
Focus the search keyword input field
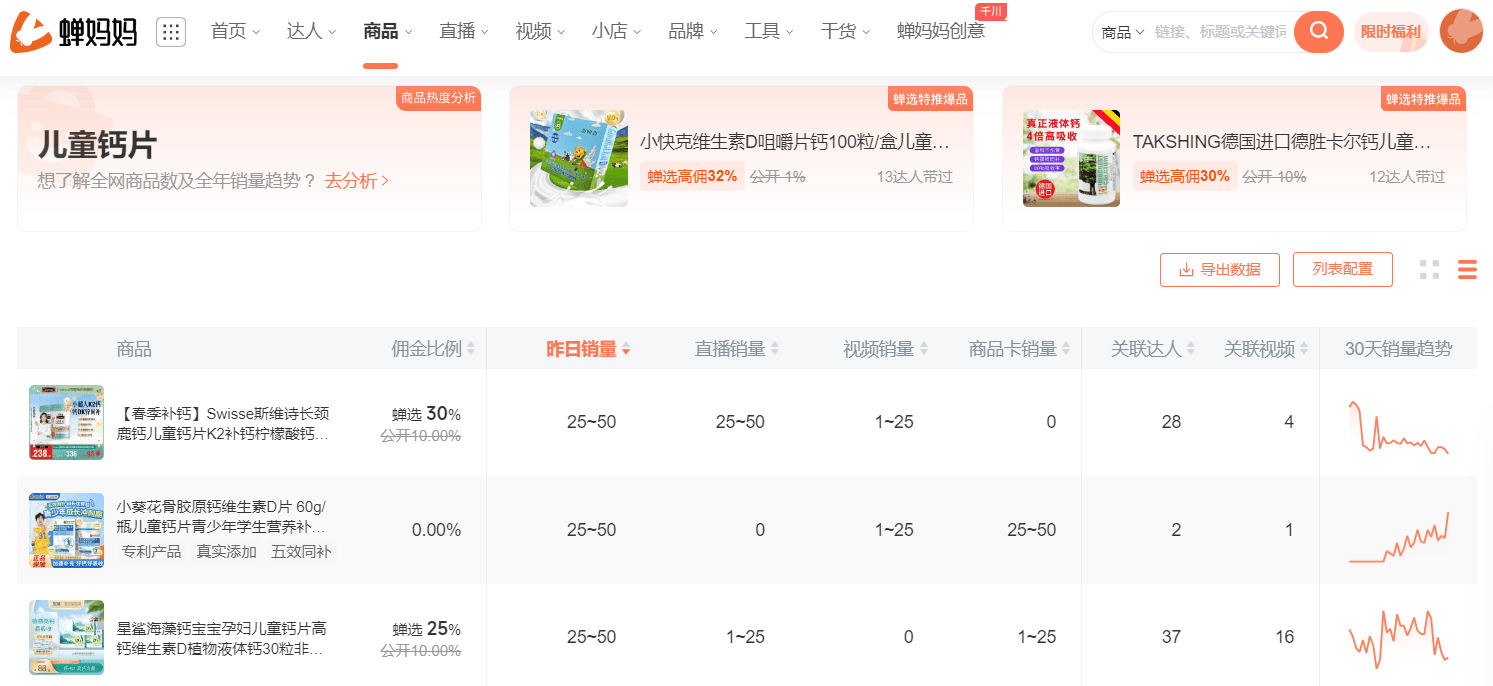pyautogui.click(x=1220, y=32)
